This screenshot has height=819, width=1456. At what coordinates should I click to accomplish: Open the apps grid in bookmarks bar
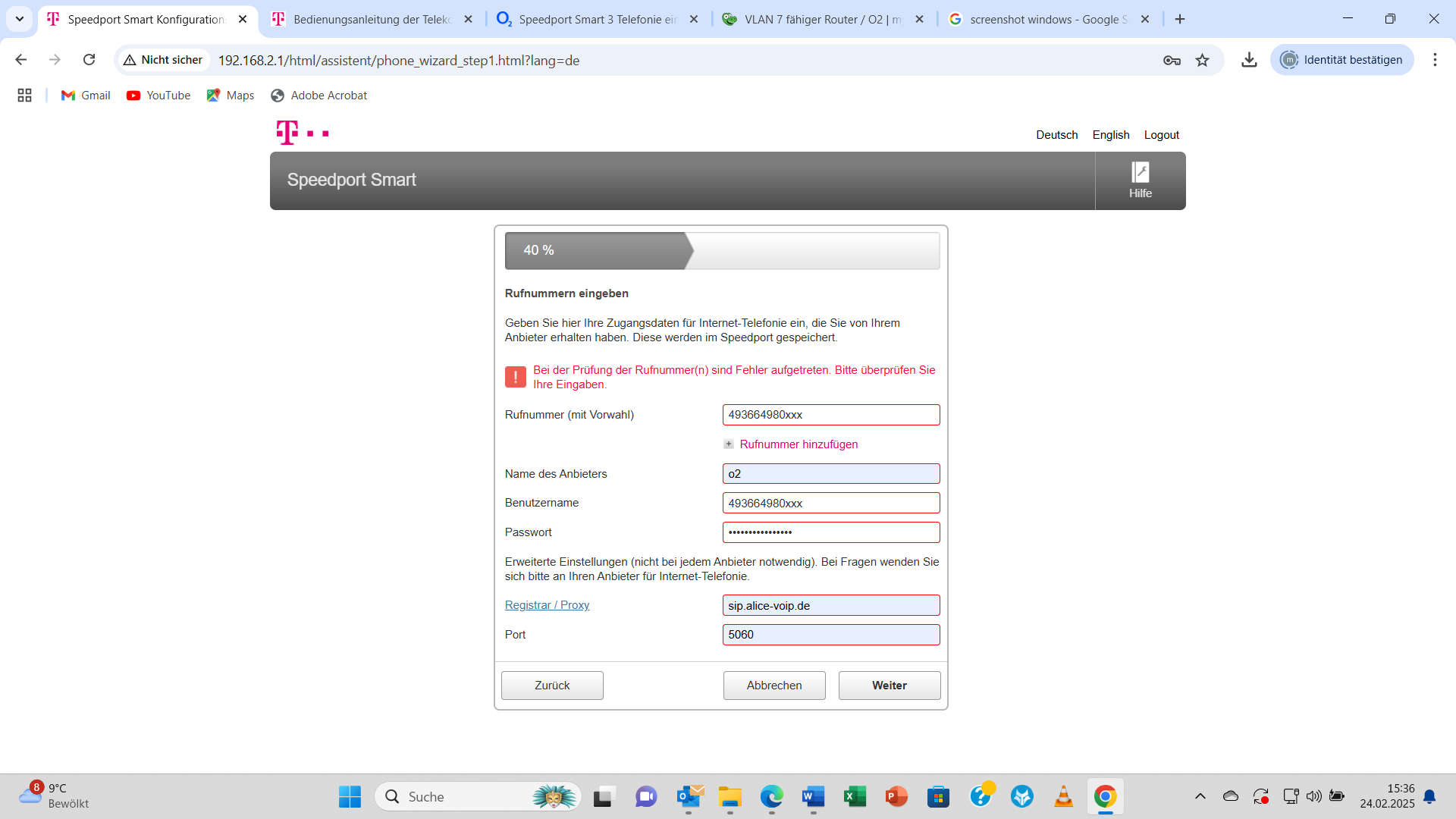tap(24, 96)
